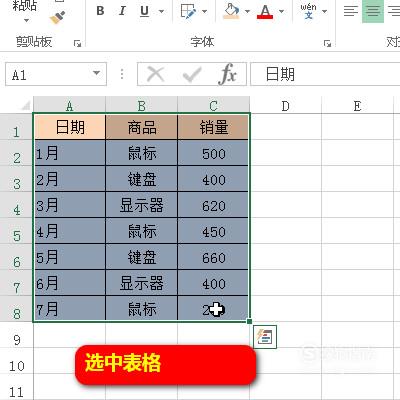Open fill color dropdown arrow
This screenshot has height=400, width=400.
[x=247, y=11]
